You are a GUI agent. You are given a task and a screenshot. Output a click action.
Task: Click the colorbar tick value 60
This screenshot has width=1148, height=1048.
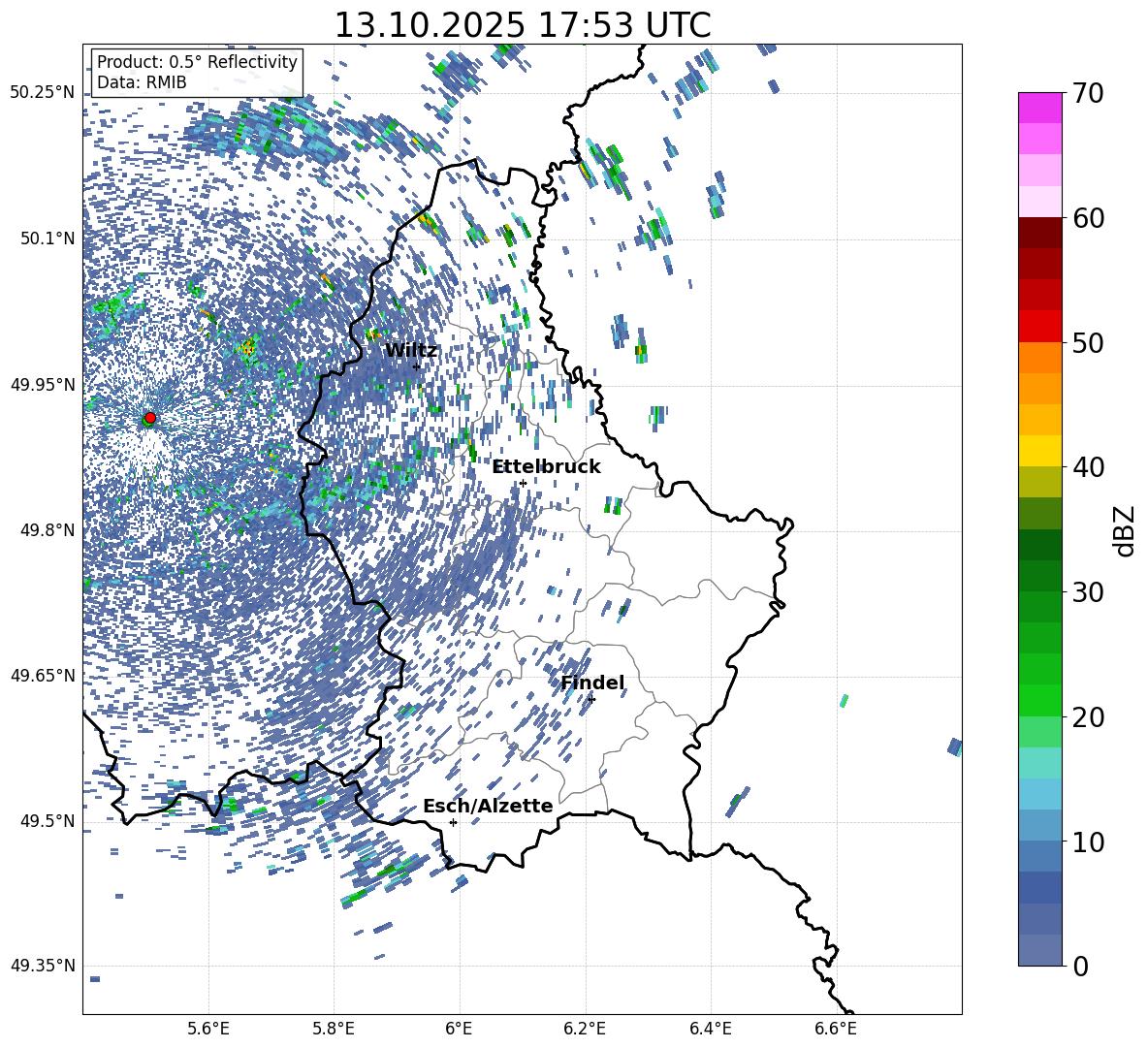[x=1087, y=218]
